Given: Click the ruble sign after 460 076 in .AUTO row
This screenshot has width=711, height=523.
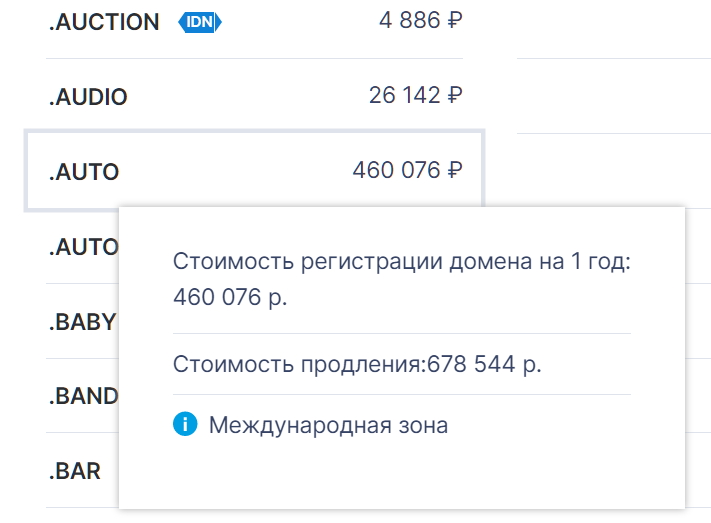Looking at the screenshot, I should [x=455, y=171].
